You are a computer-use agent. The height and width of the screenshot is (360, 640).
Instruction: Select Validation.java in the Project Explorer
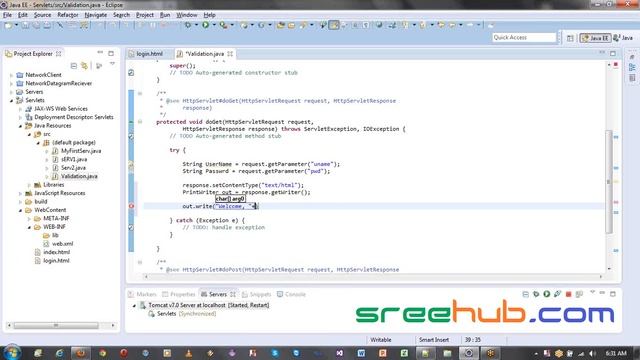click(79, 176)
